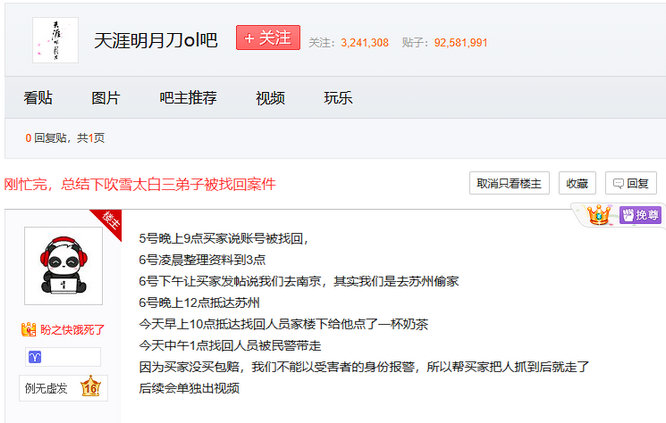The image size is (666, 423).
Task: Click the 回复 reply button
Action: click(x=631, y=183)
